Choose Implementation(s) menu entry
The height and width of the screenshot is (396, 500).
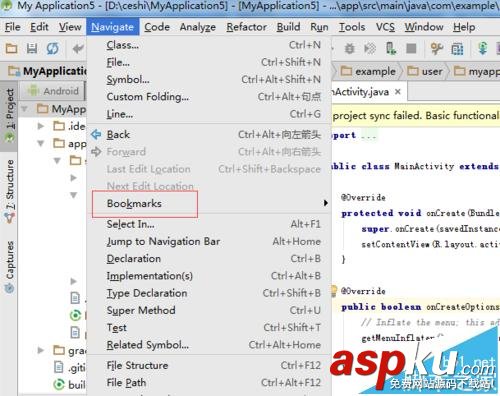209,276
